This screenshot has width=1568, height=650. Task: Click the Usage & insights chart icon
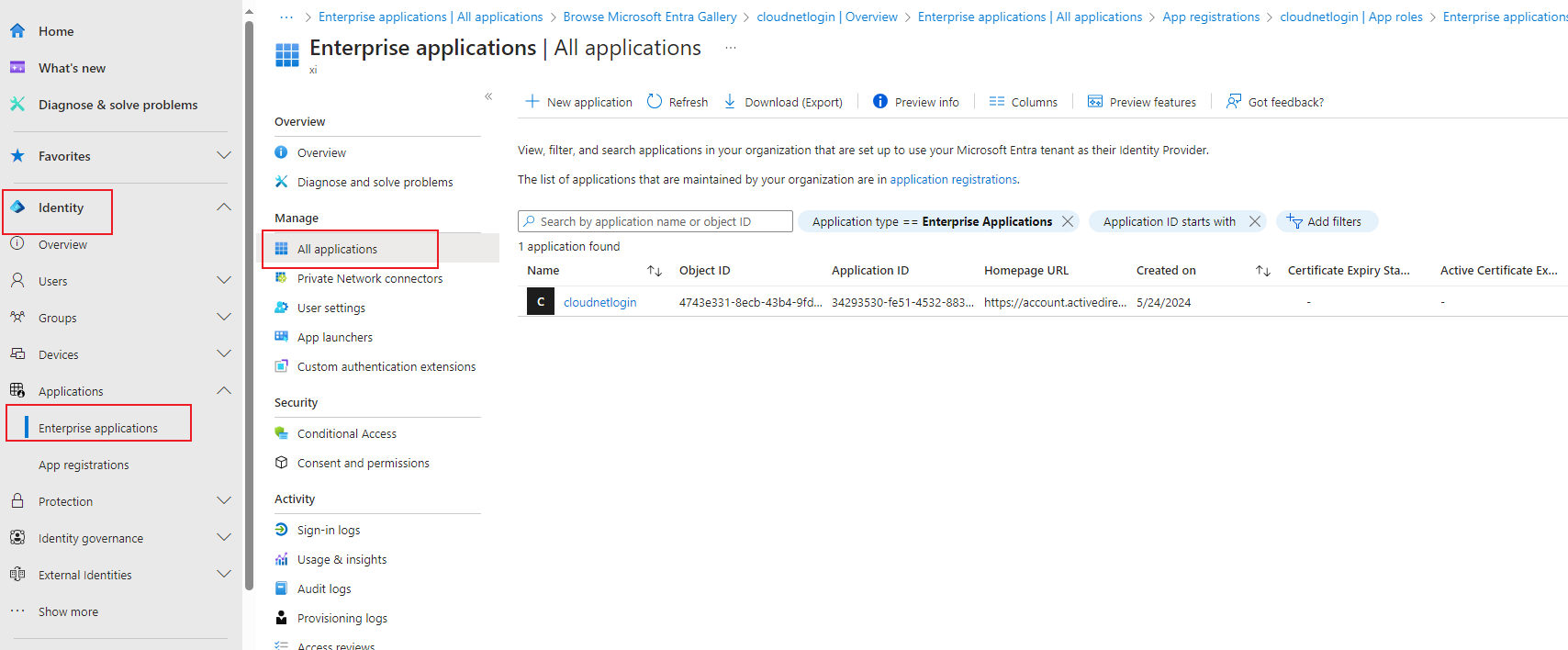coord(282,559)
